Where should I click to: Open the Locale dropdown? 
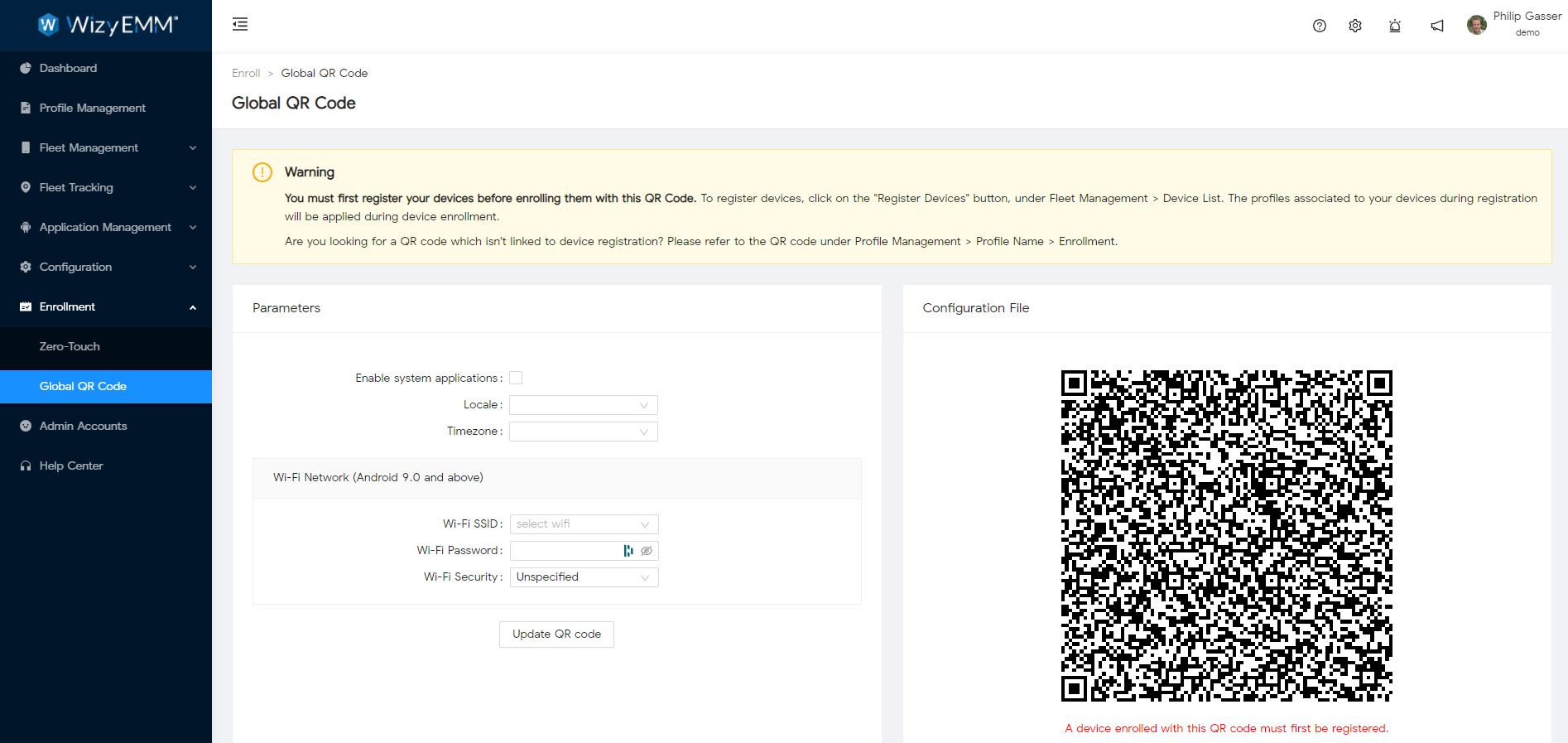(x=584, y=405)
